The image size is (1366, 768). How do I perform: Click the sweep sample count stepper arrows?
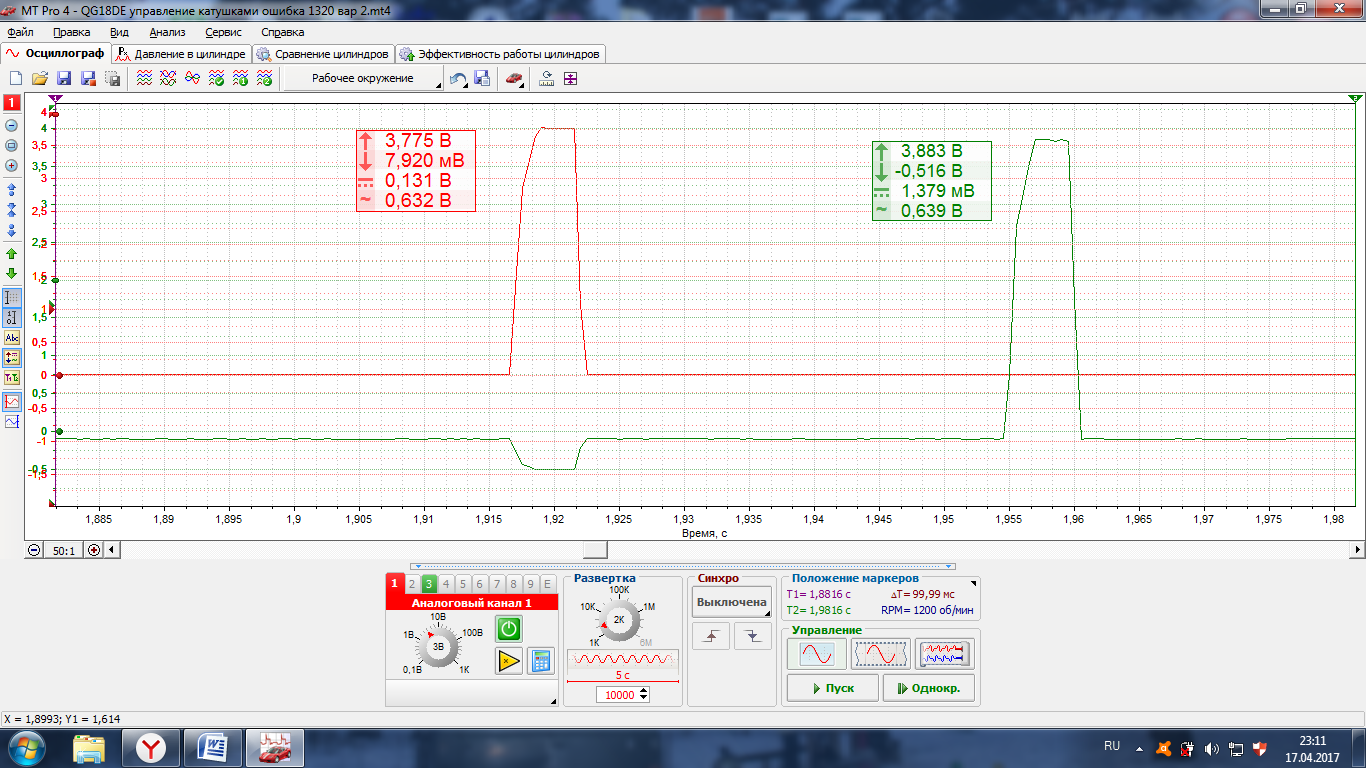[x=643, y=694]
